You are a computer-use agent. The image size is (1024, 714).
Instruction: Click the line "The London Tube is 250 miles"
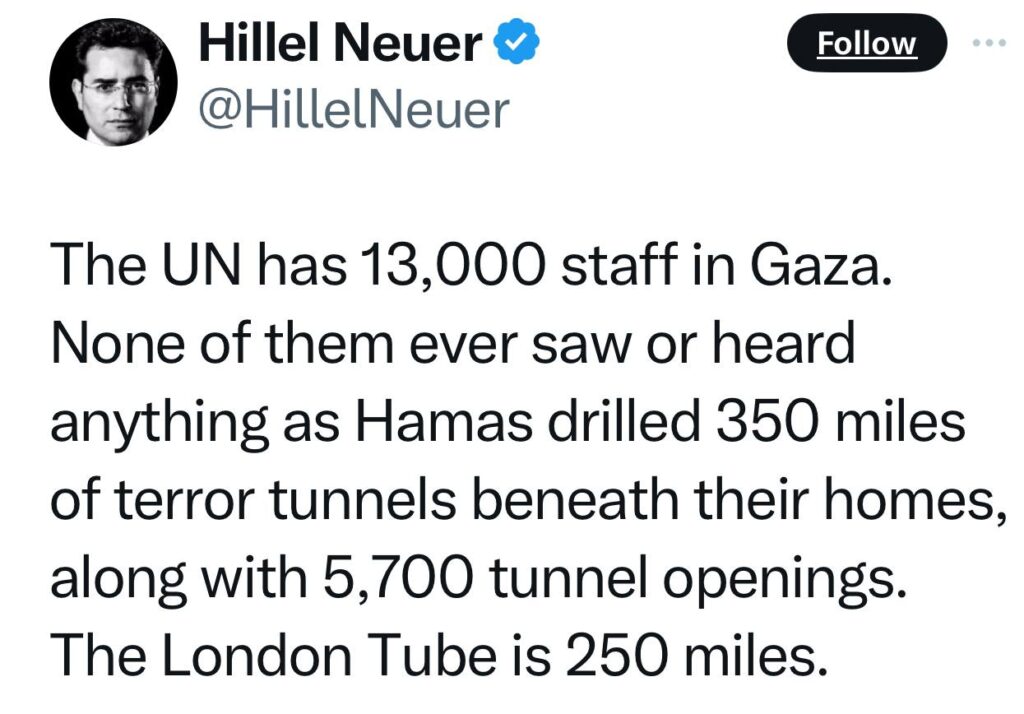pyautogui.click(x=439, y=652)
